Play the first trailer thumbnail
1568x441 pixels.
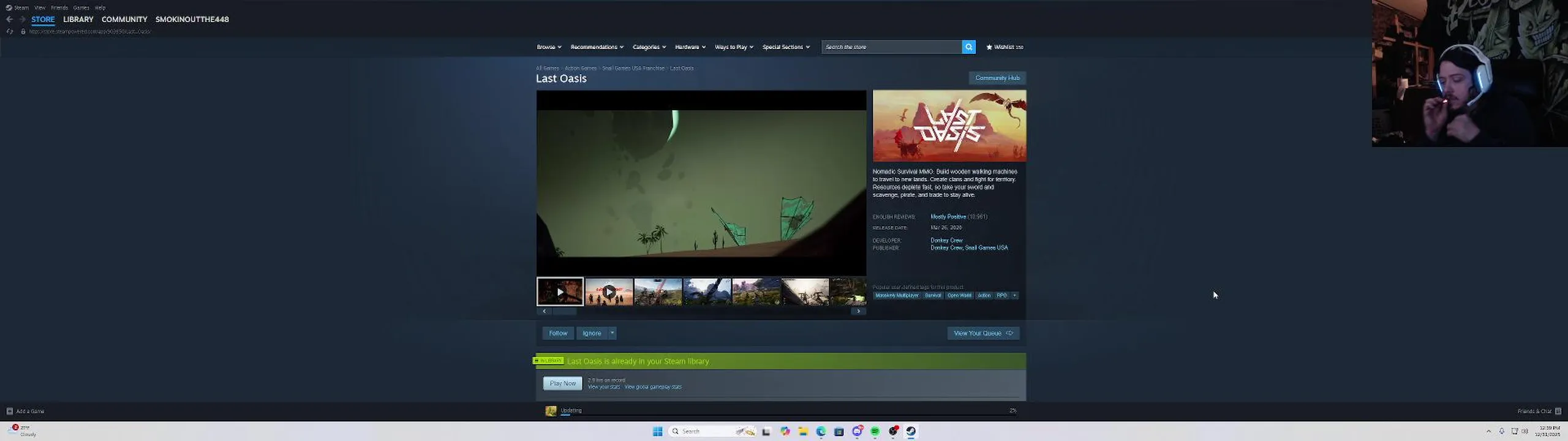click(x=560, y=292)
